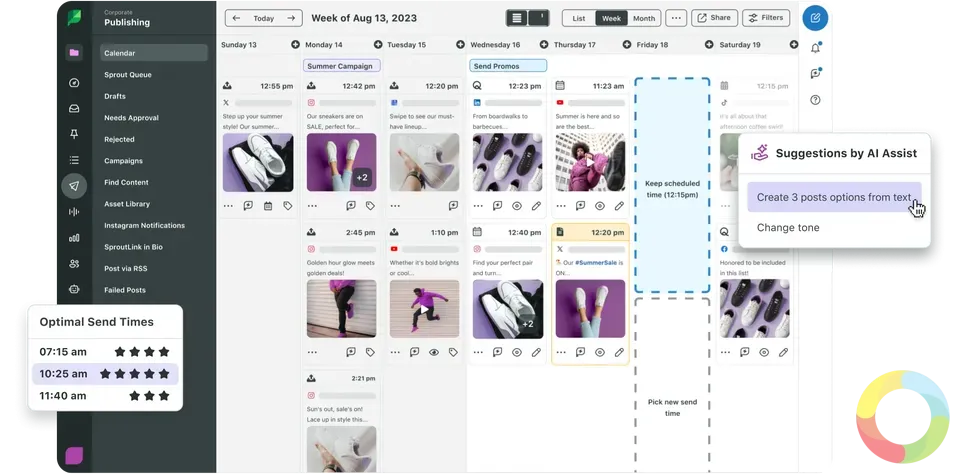
Task: Click calendar icon on Sunday 12:55 pm post
Action: pos(268,206)
